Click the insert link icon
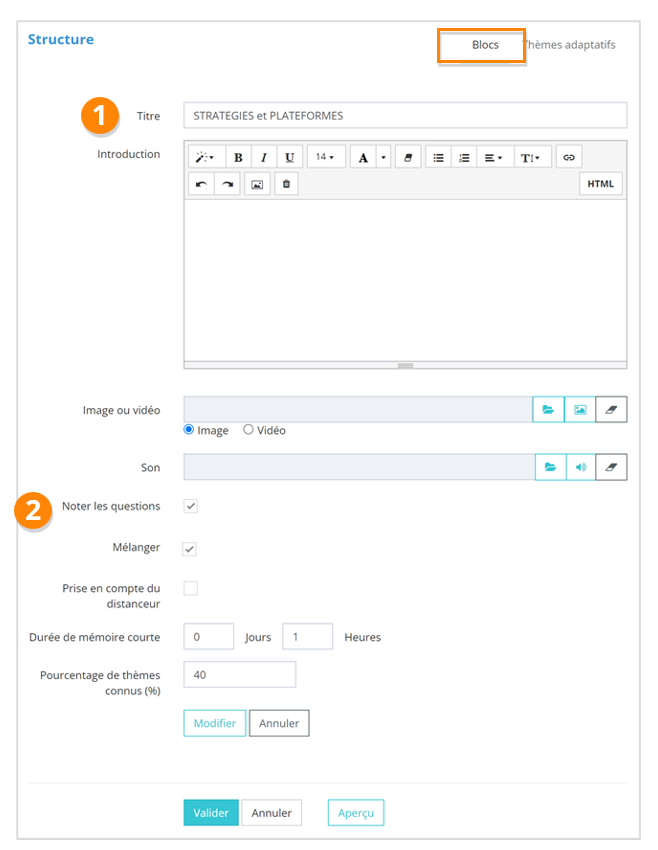658x850 pixels. click(568, 158)
